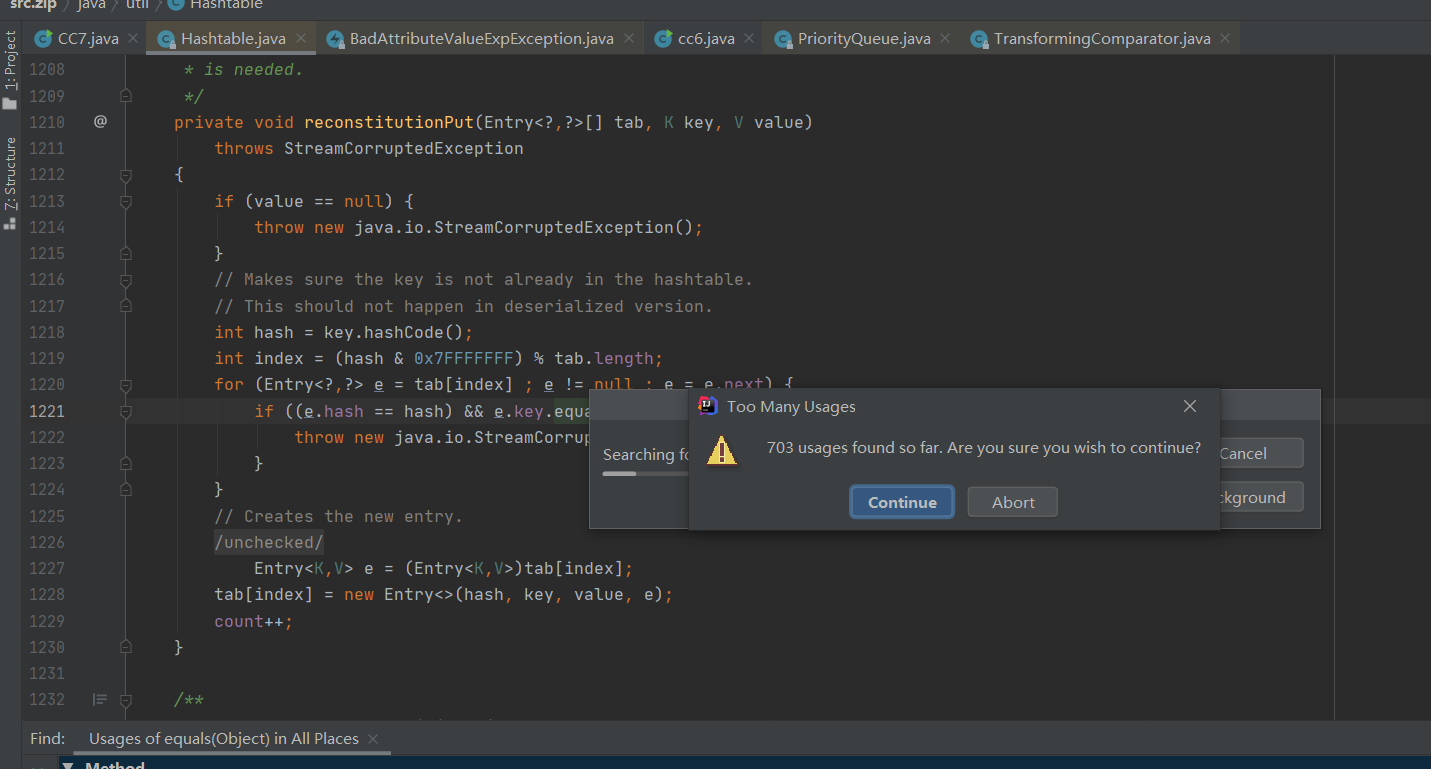Image resolution: width=1431 pixels, height=769 pixels.
Task: Collapse the fold marker at line 1223
Action: 126,463
